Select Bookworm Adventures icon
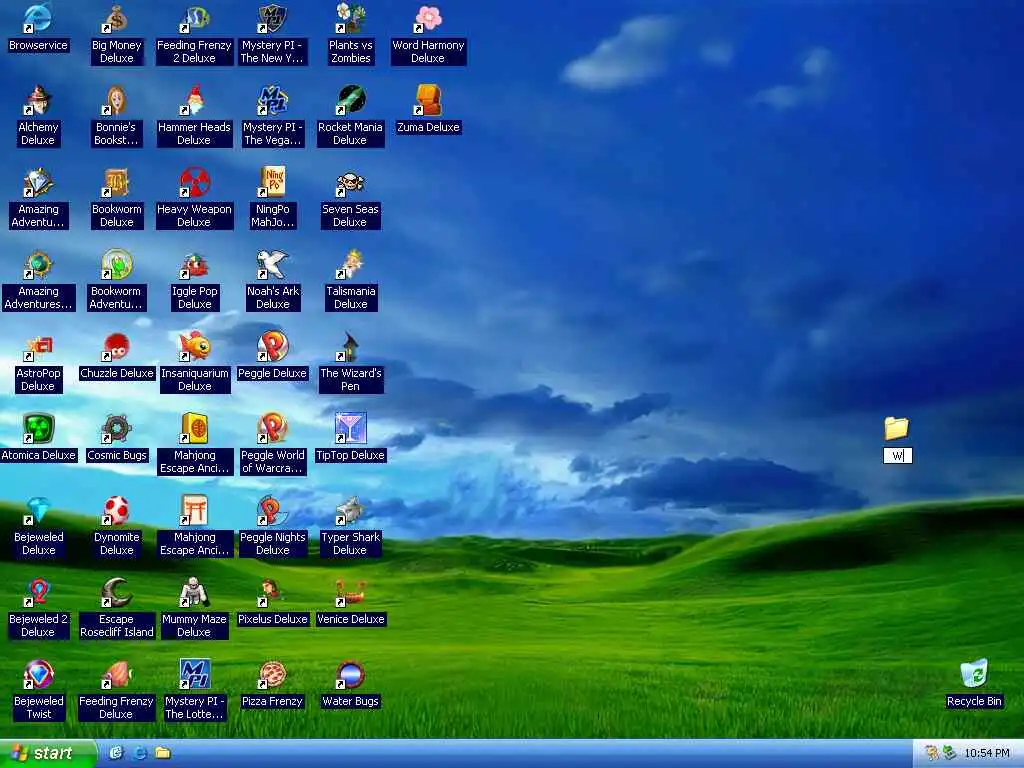 (x=116, y=264)
